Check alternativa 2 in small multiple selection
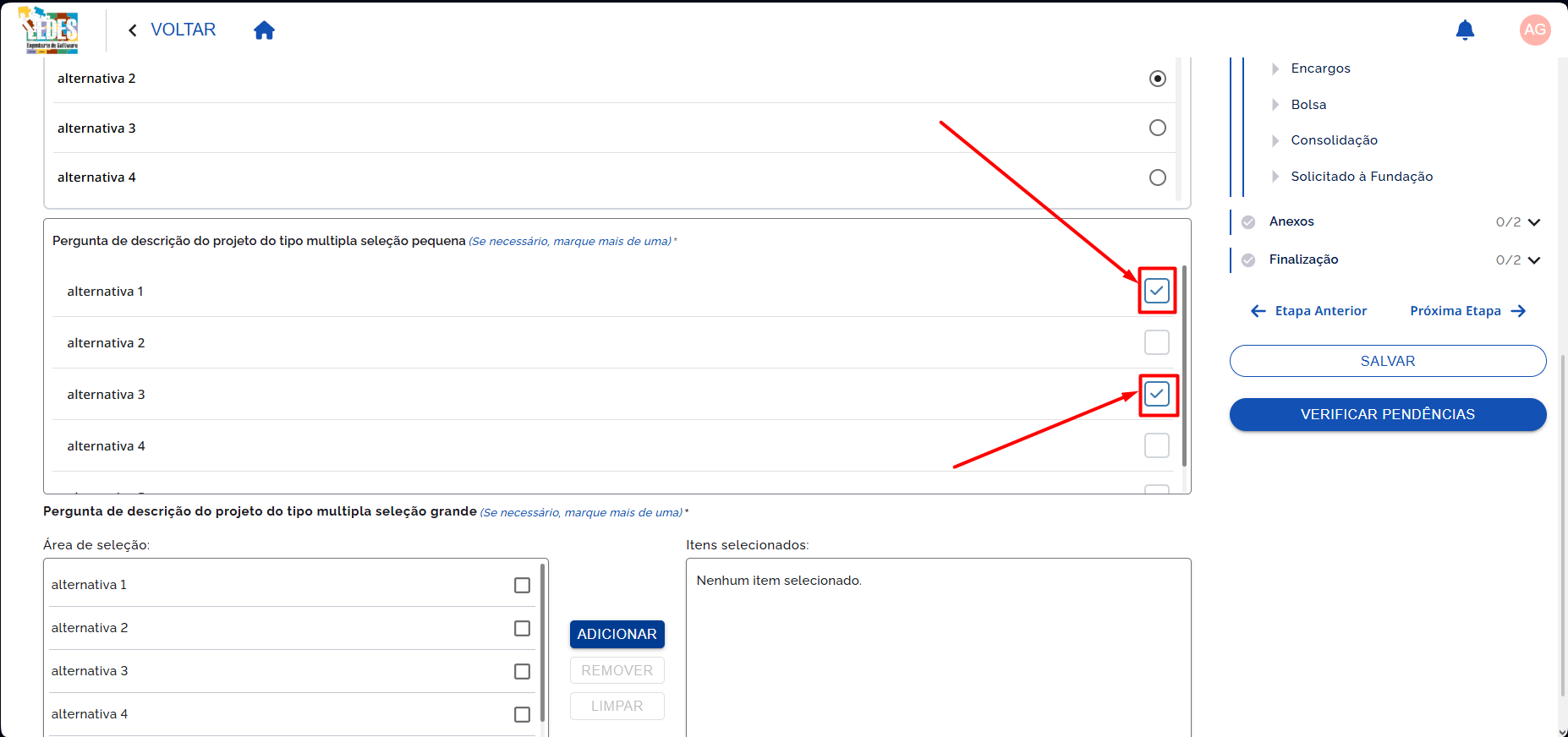Image resolution: width=1568 pixels, height=737 pixels. click(x=1157, y=342)
